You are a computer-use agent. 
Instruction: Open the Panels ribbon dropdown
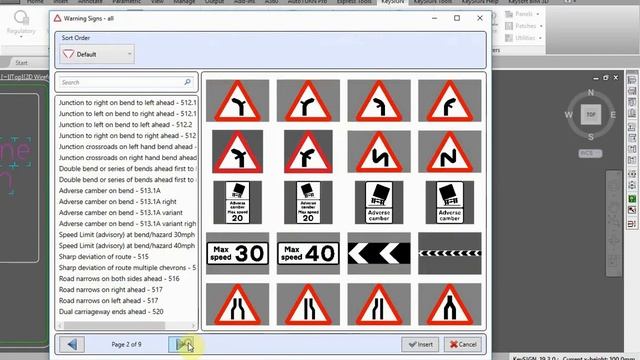pyautogui.click(x=522, y=14)
